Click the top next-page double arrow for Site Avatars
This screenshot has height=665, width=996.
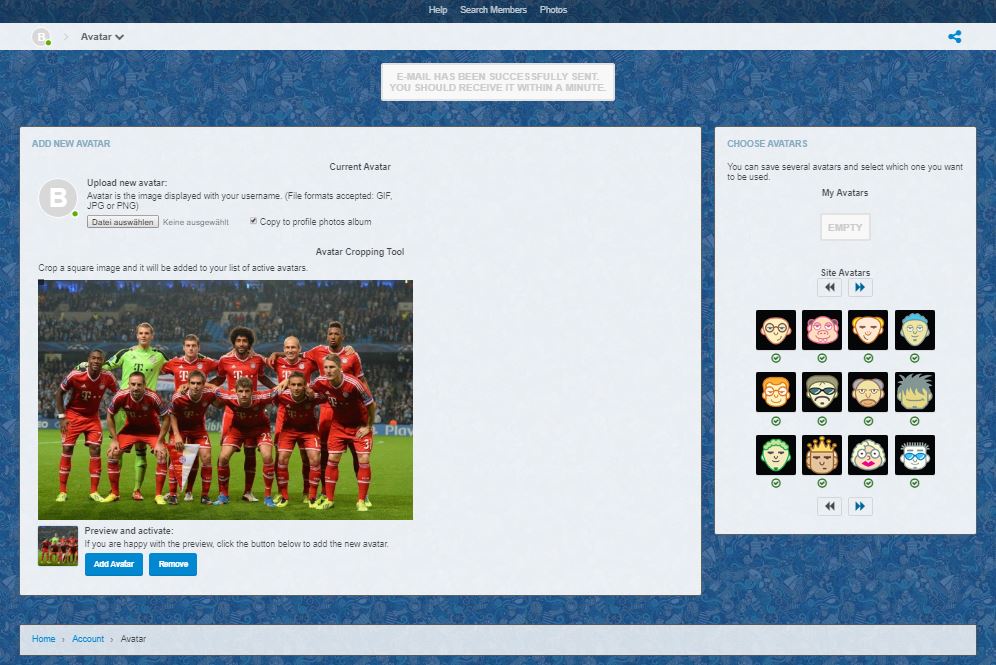(860, 287)
